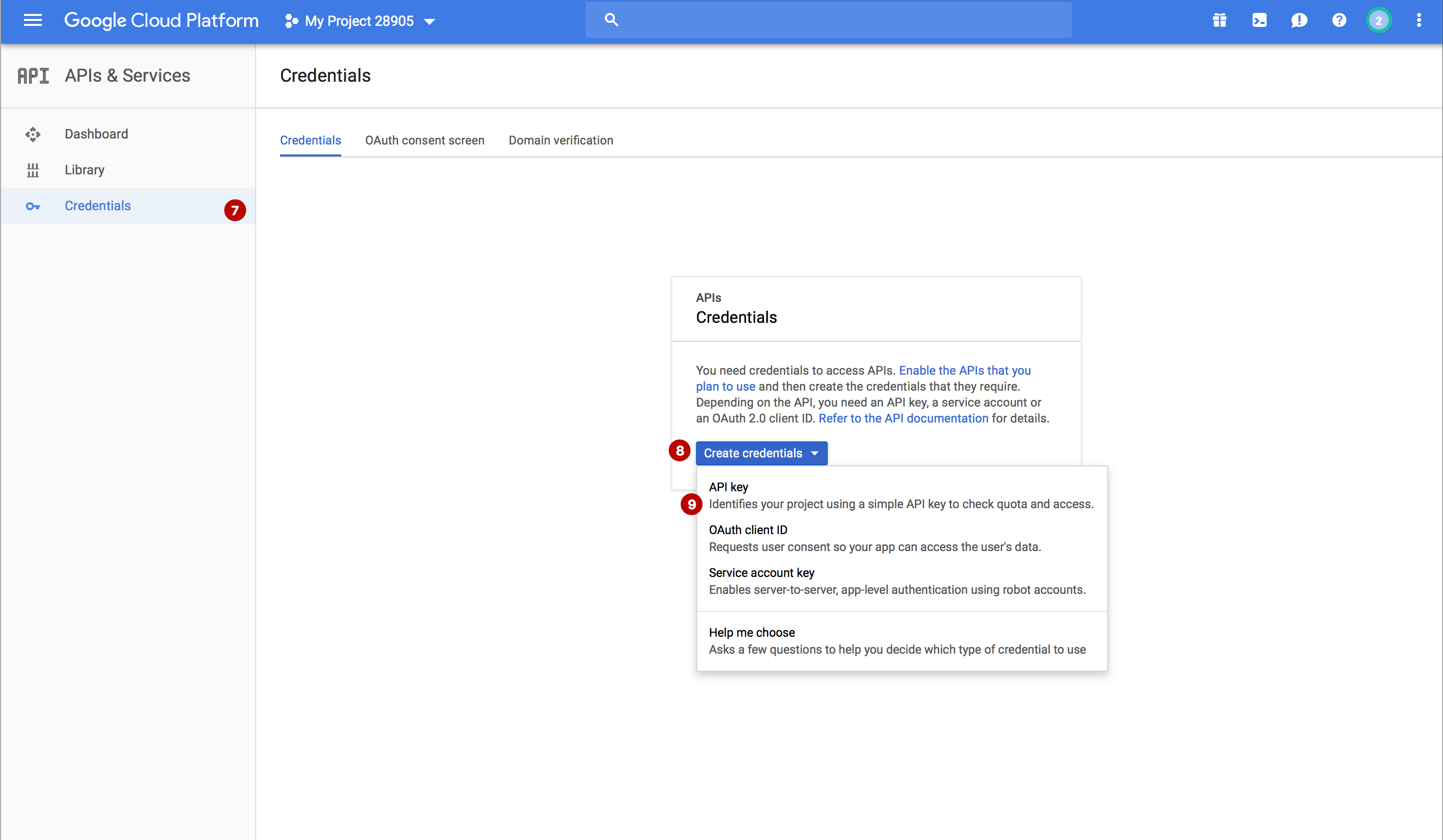Screen dimensions: 1443x840
Task: Click the API icon beside APIs & Services
Action: point(33,76)
